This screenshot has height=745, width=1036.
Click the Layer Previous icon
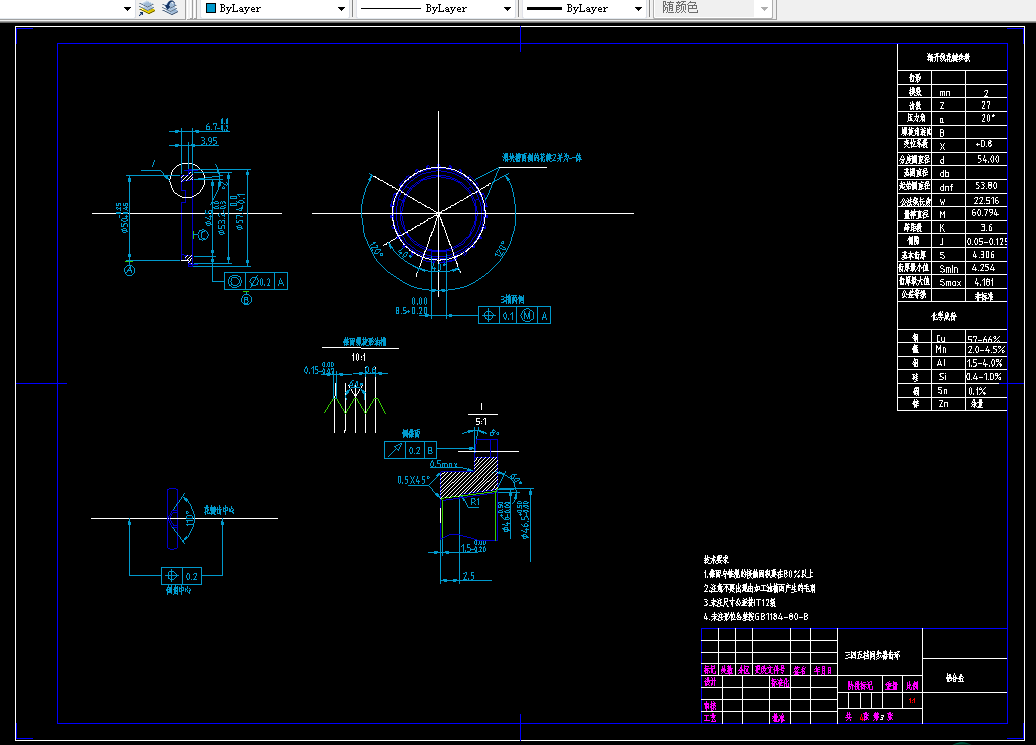click(x=170, y=8)
